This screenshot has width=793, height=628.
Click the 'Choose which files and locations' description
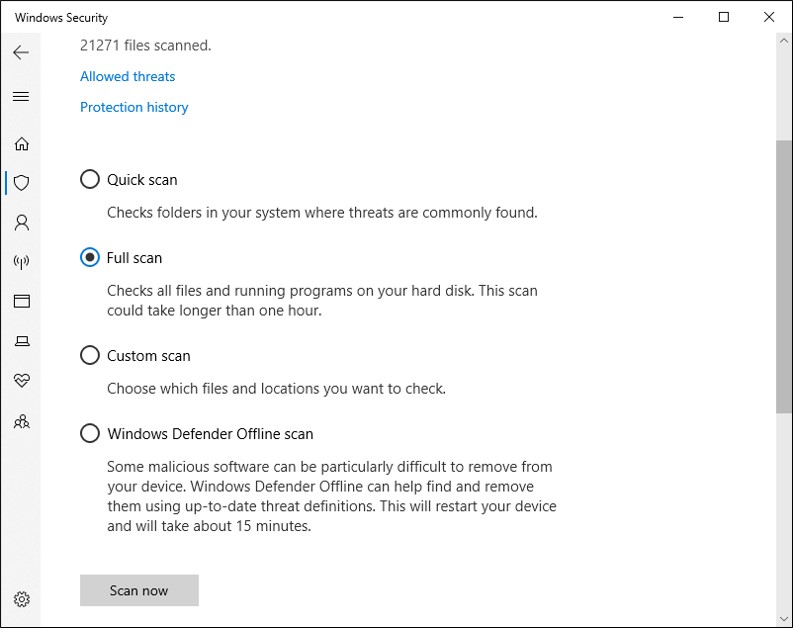point(276,388)
